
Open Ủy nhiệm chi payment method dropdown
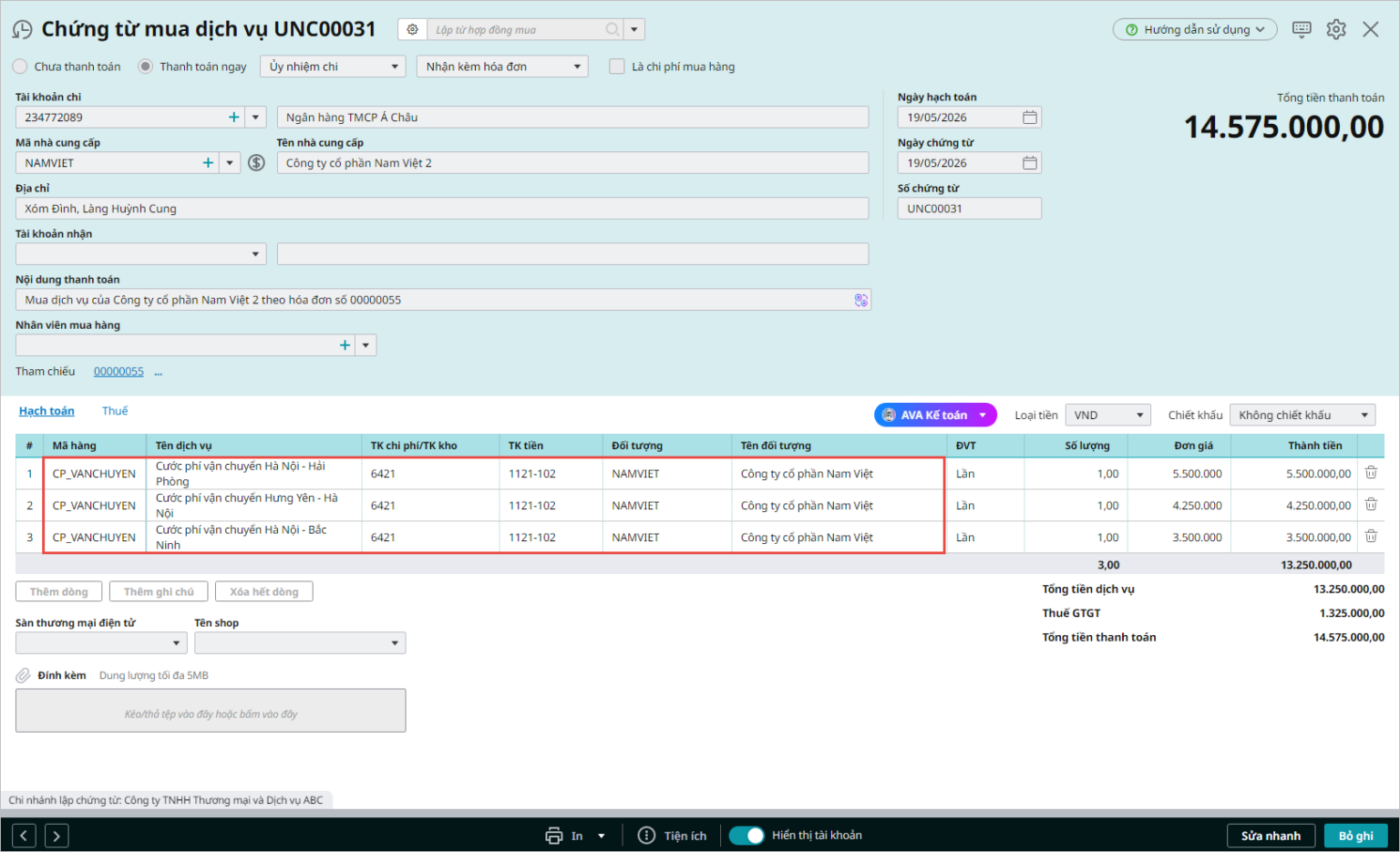point(333,67)
